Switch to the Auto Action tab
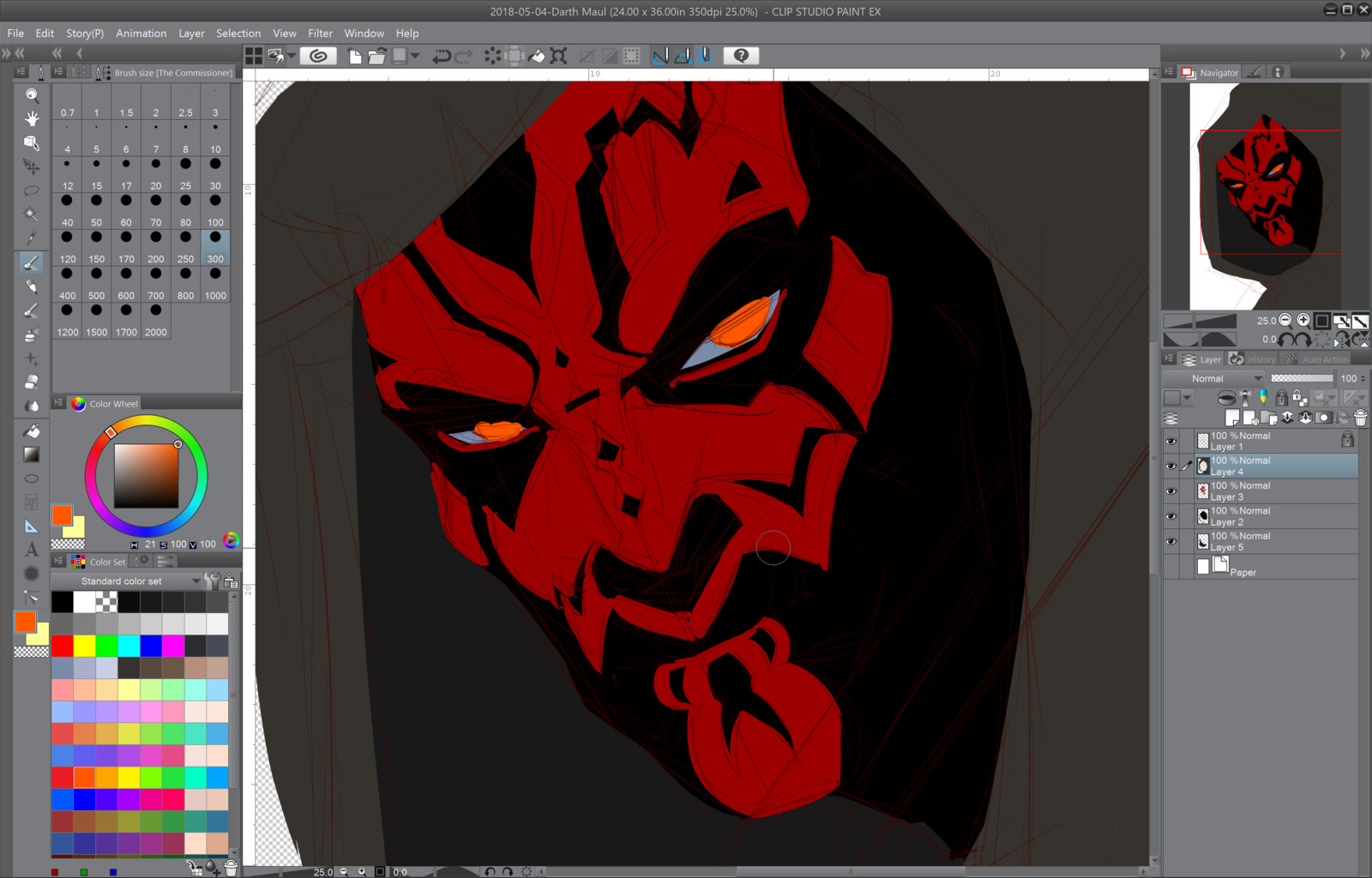This screenshot has height=878, width=1372. (1317, 359)
